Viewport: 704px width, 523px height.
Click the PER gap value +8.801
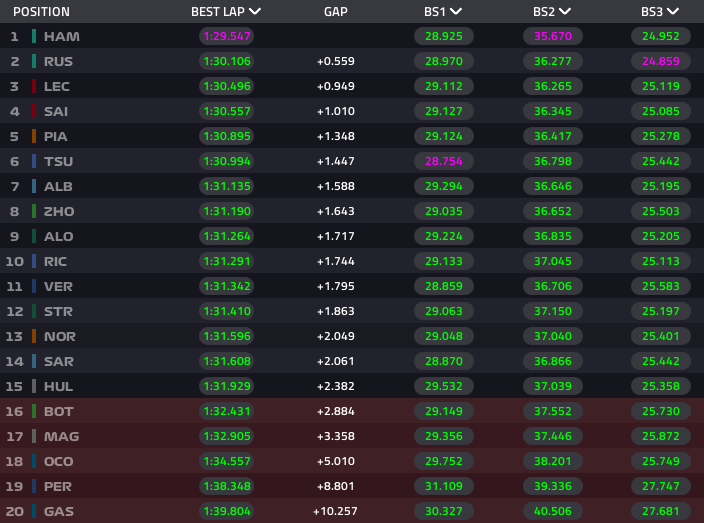(x=336, y=486)
